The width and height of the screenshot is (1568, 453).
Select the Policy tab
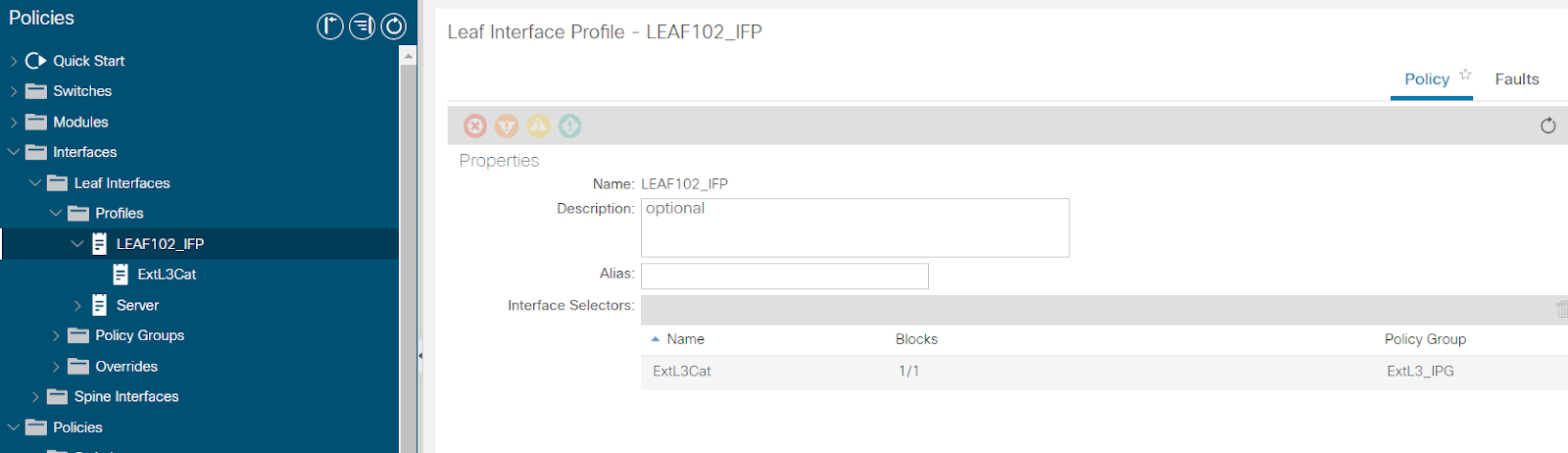[1427, 79]
